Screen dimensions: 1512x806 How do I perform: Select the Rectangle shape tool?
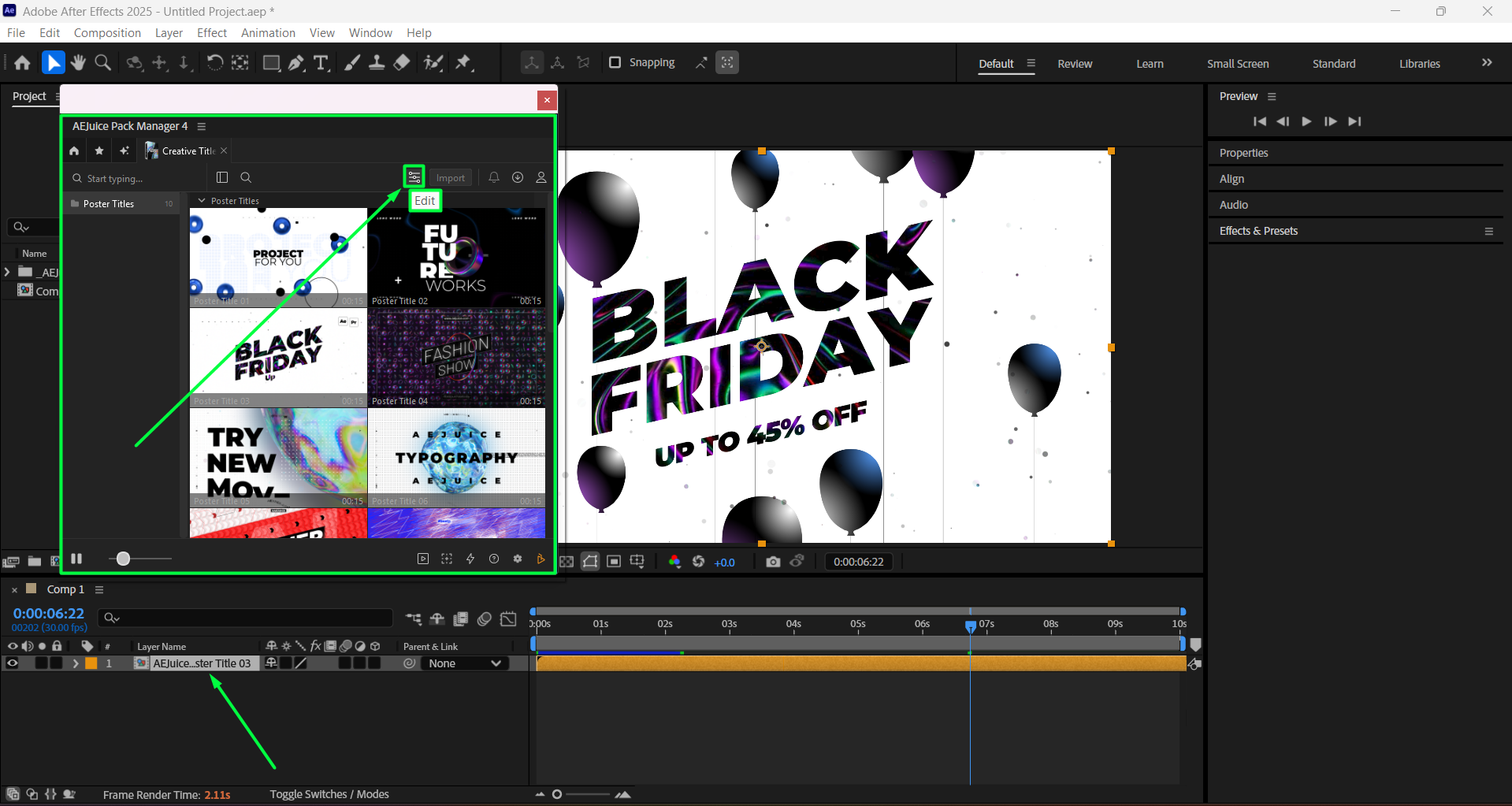pos(271,63)
